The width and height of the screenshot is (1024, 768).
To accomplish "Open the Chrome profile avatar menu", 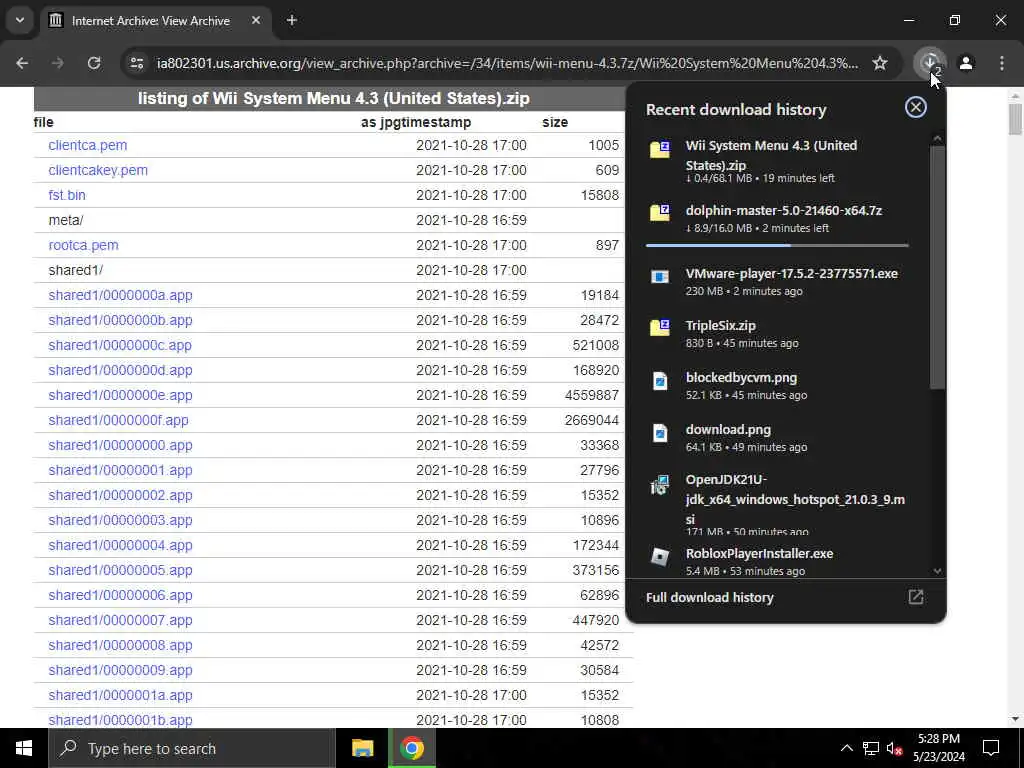I will pos(965,63).
